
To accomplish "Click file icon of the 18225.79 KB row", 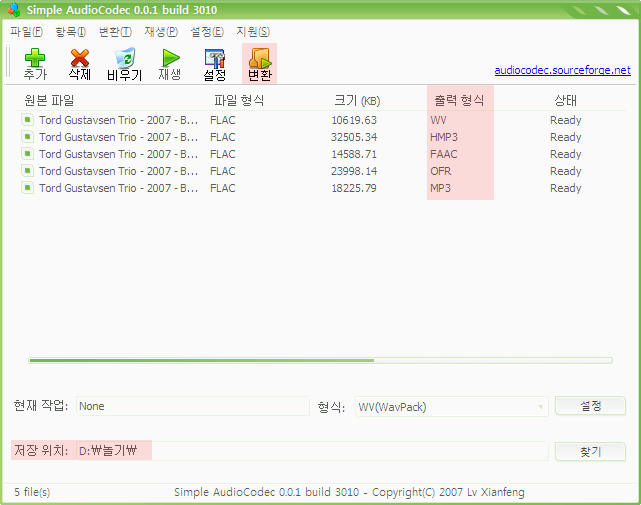I will pyautogui.click(x=27, y=188).
